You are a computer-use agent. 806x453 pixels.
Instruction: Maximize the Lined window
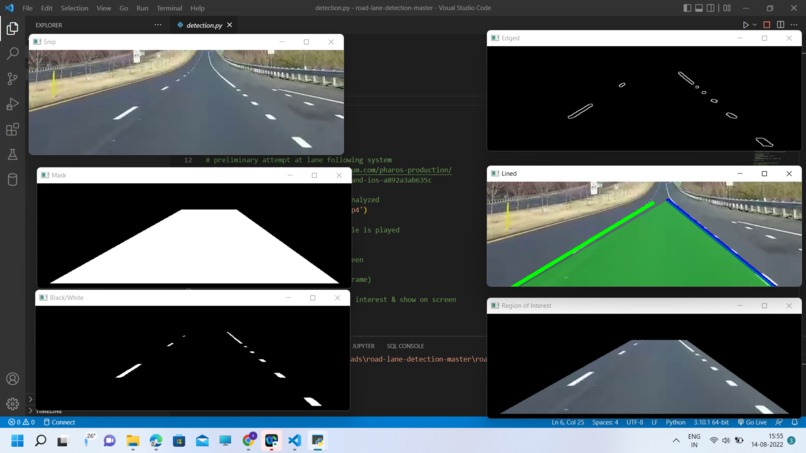click(x=764, y=174)
